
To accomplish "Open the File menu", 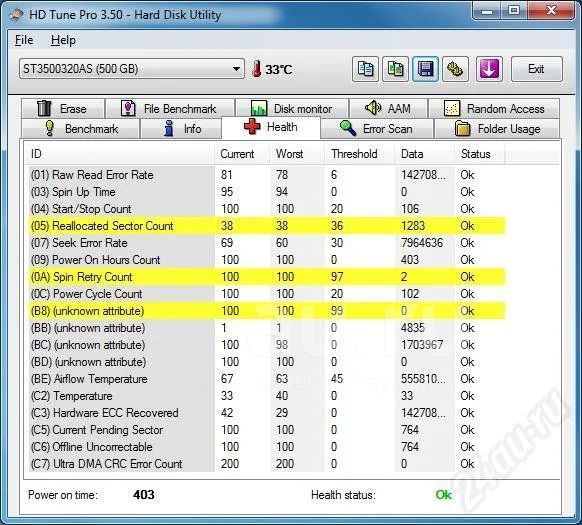I will point(24,40).
